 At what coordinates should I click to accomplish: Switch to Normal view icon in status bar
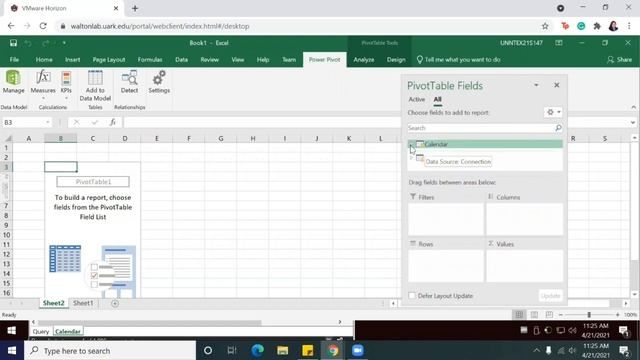[x=519, y=315]
